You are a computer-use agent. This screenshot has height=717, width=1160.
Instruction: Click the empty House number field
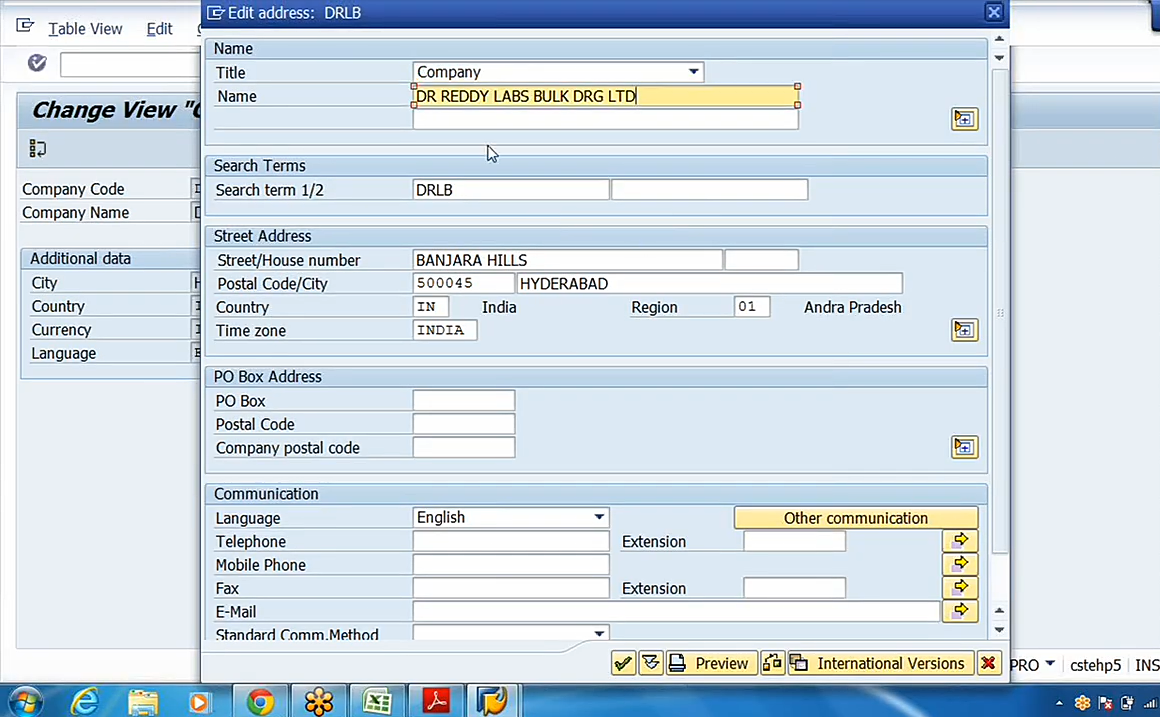point(761,260)
